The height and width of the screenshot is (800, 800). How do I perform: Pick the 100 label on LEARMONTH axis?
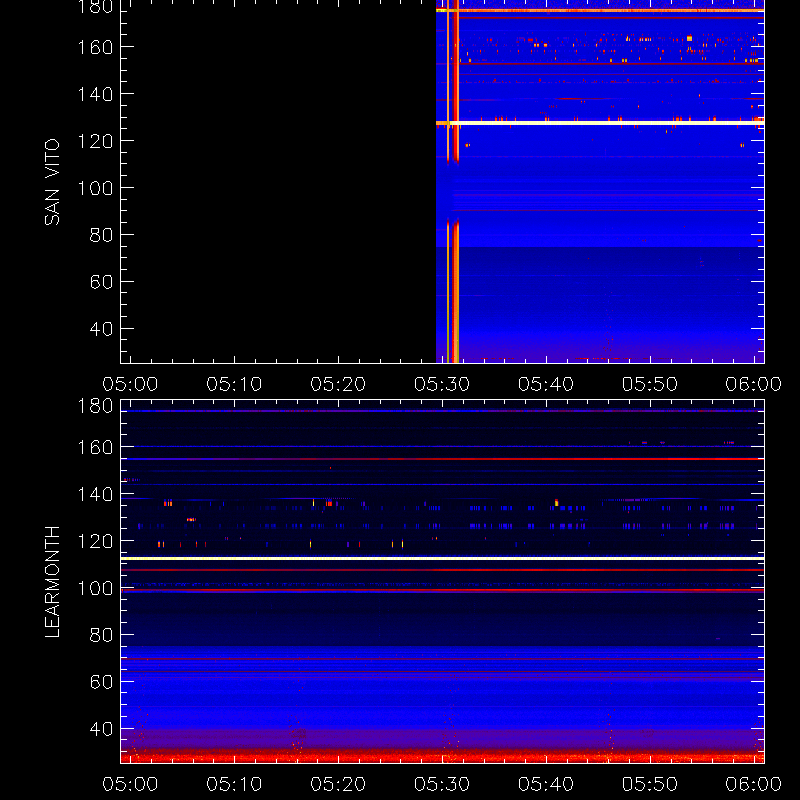(95, 588)
